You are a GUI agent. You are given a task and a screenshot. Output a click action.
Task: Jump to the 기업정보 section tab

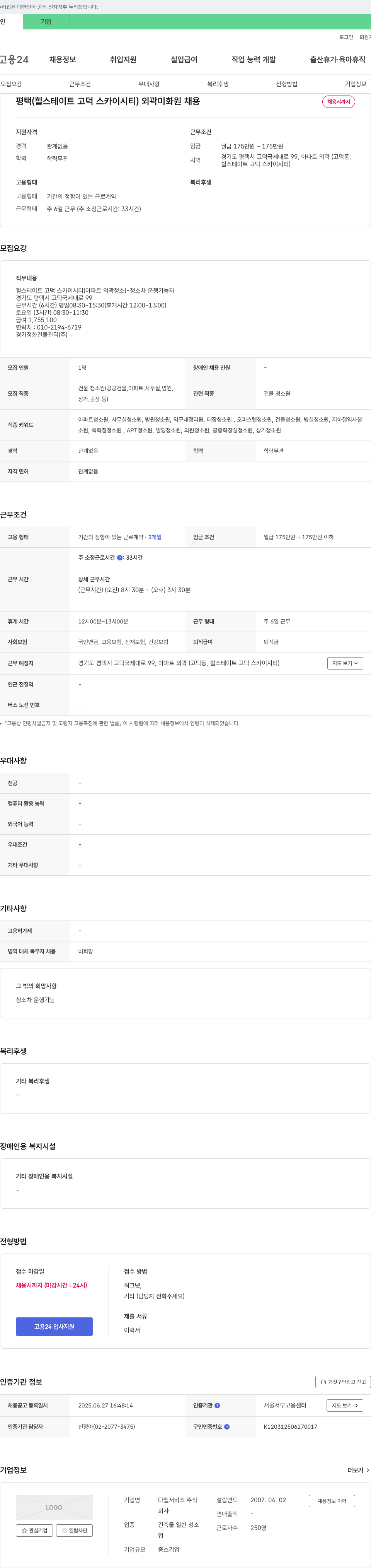tap(356, 84)
